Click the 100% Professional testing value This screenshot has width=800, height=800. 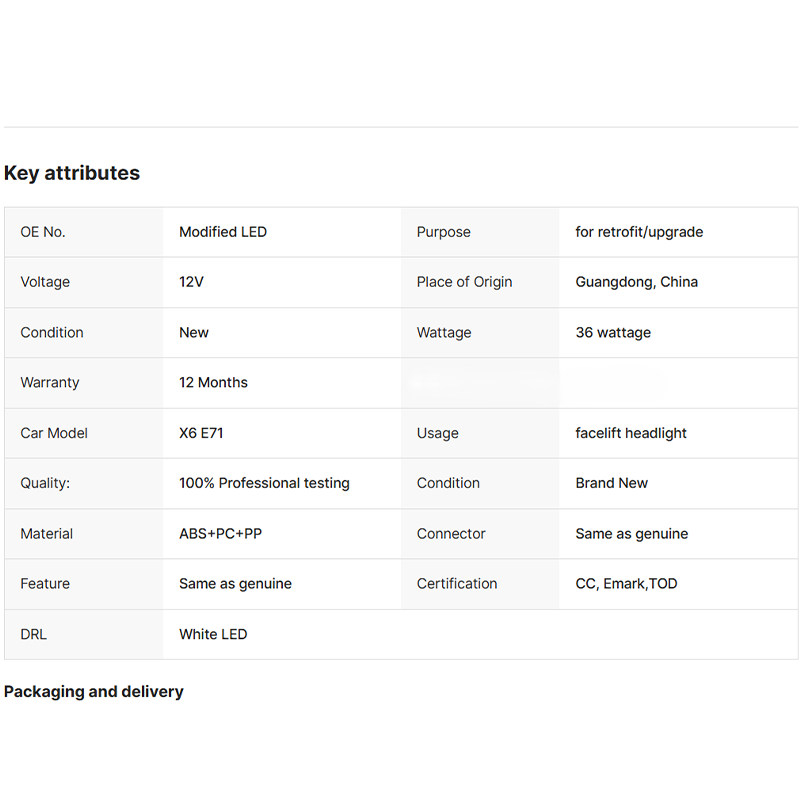tap(264, 483)
